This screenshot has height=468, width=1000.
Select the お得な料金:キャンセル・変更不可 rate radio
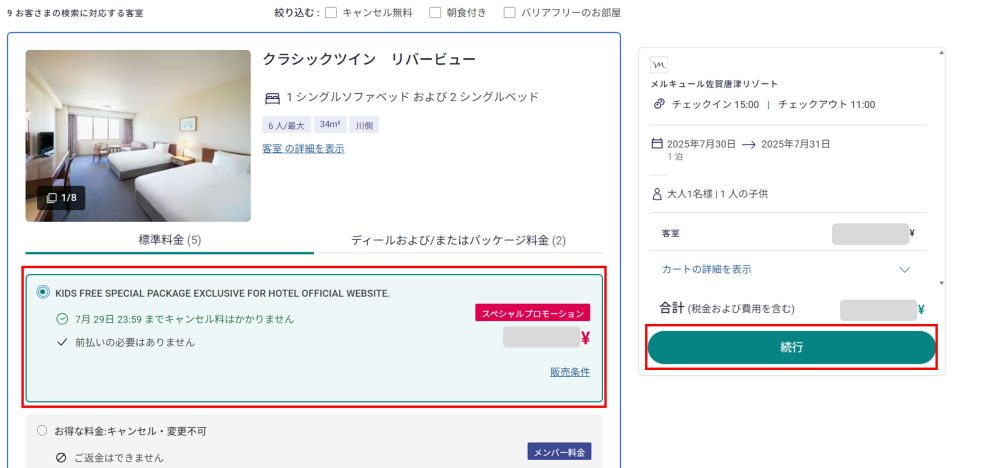[42, 431]
